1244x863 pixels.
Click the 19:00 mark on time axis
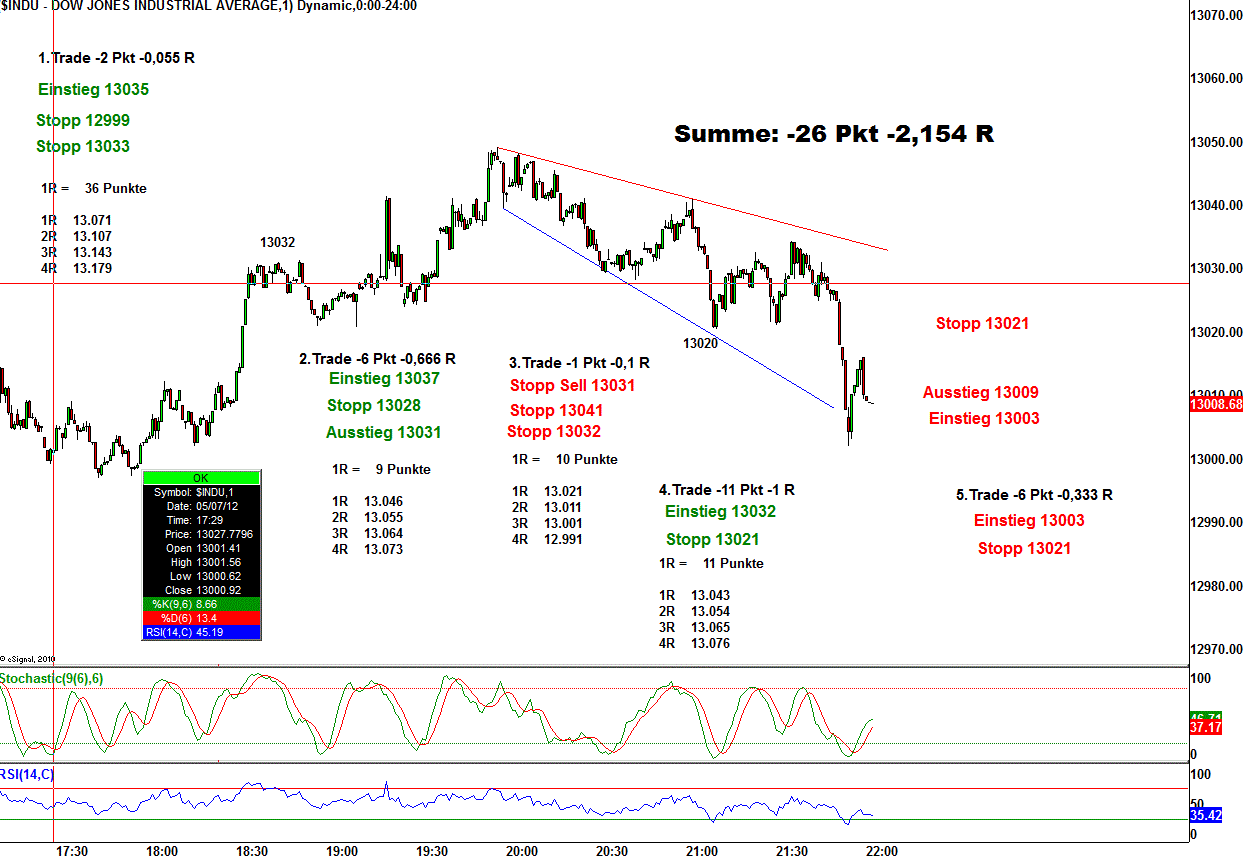coord(342,851)
